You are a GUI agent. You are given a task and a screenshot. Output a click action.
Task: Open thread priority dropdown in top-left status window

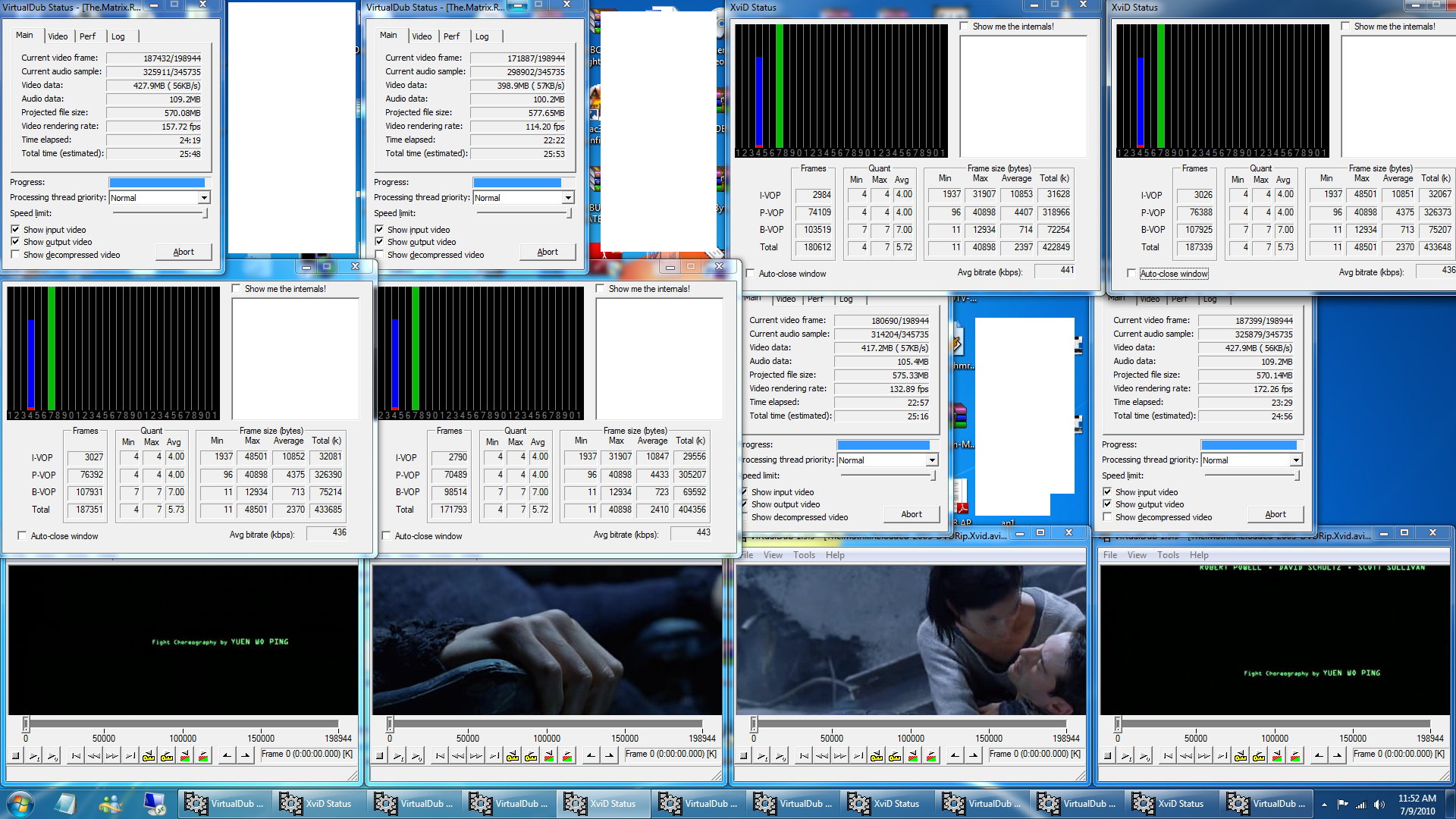click(x=204, y=198)
